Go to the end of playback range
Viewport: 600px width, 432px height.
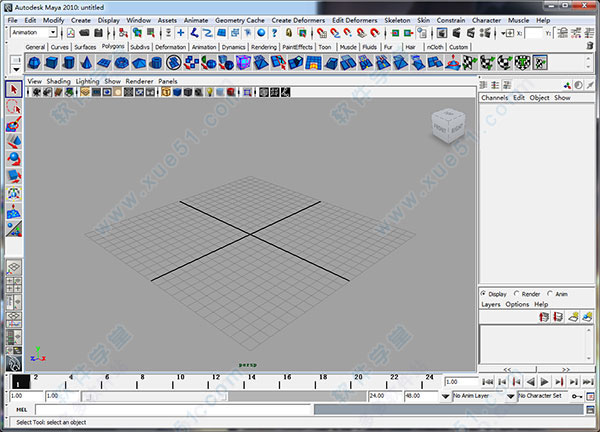coord(587,381)
